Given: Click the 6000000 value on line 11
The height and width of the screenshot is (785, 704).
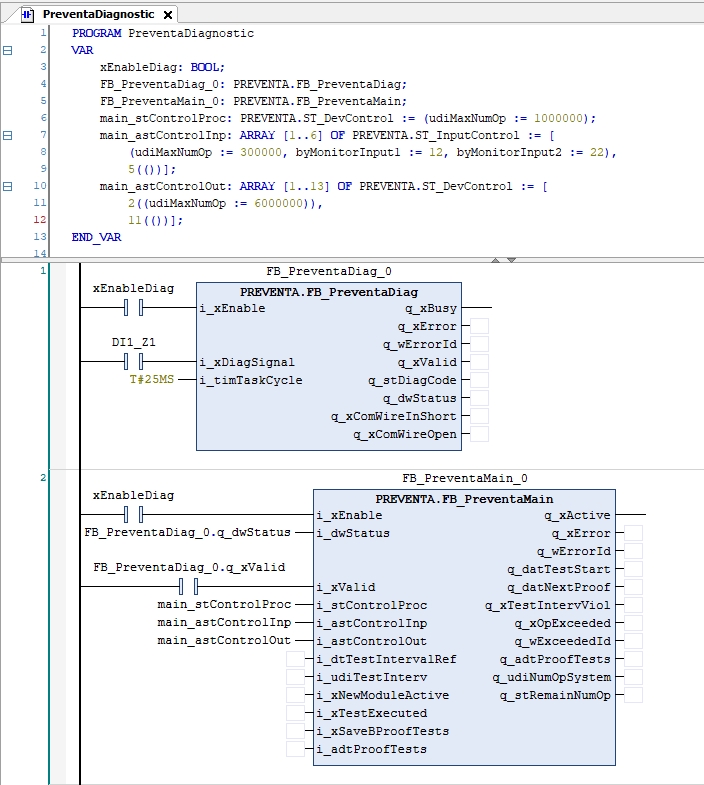Looking at the screenshot, I should (279, 203).
